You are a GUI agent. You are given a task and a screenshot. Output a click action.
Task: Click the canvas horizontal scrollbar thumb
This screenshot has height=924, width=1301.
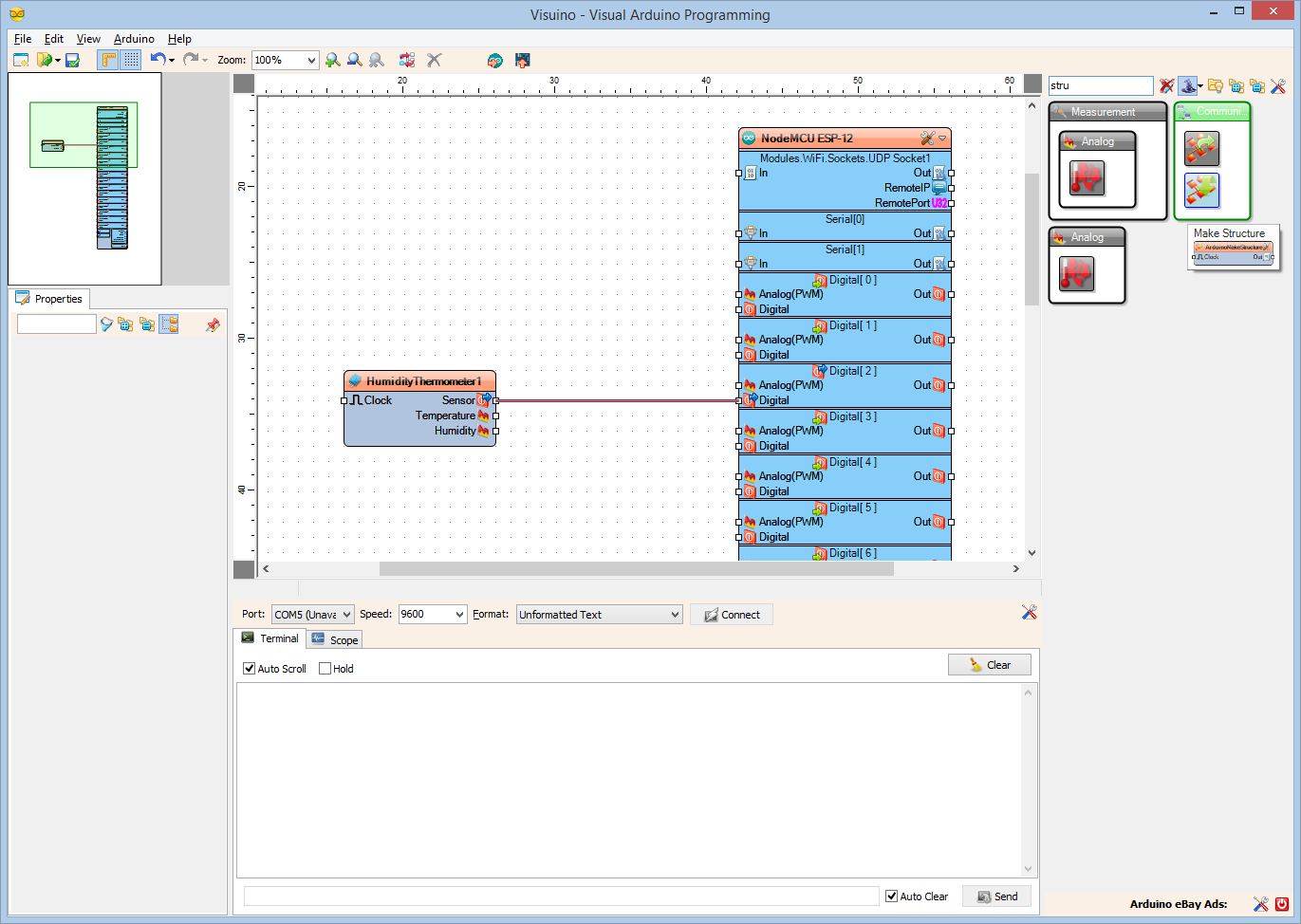(637, 569)
